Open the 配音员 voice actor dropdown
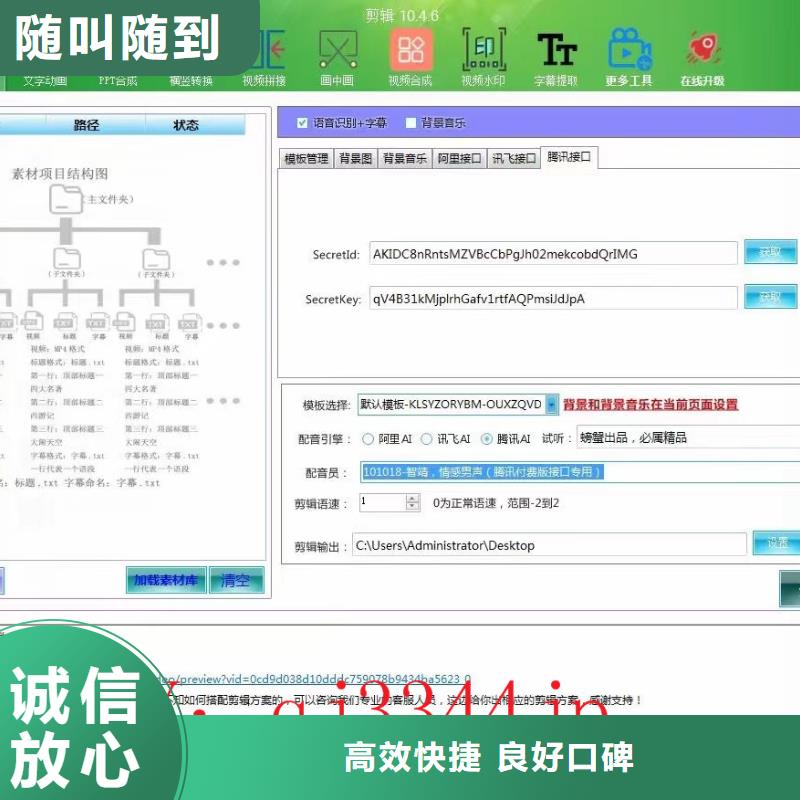 pyautogui.click(x=580, y=472)
